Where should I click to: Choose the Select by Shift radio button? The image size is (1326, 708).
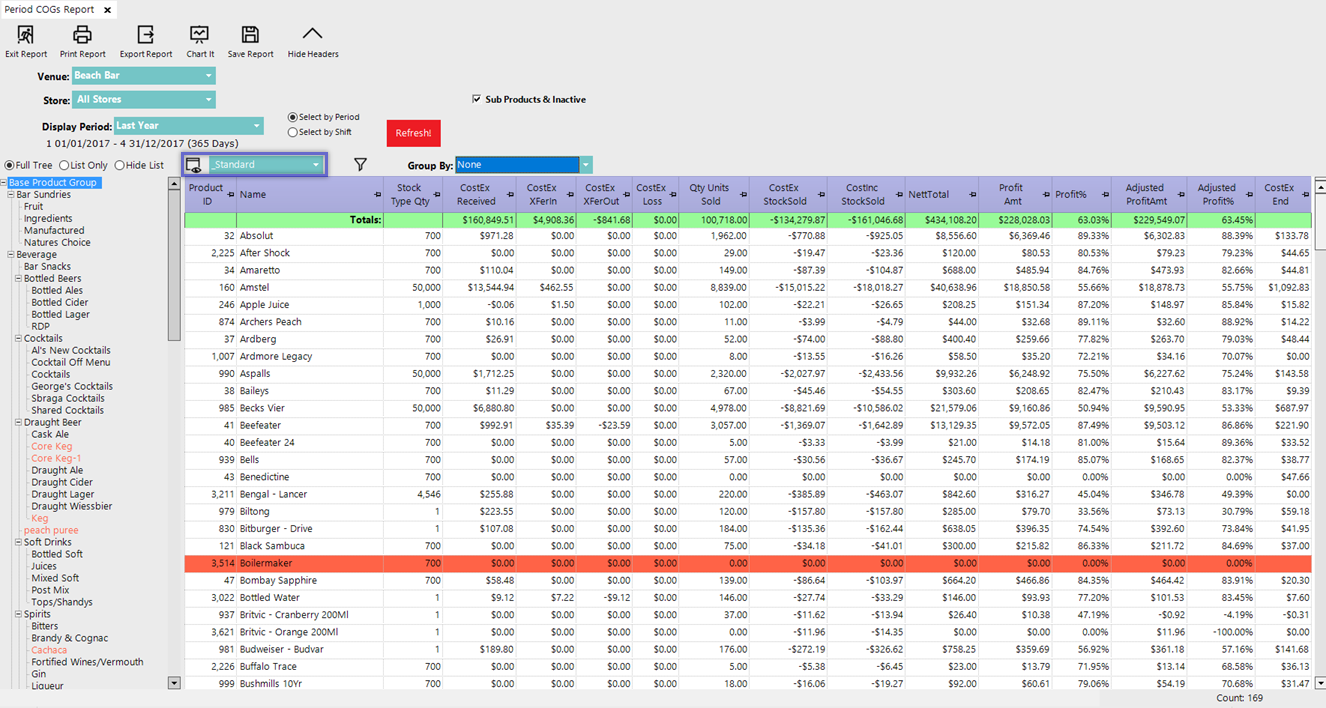(293, 132)
